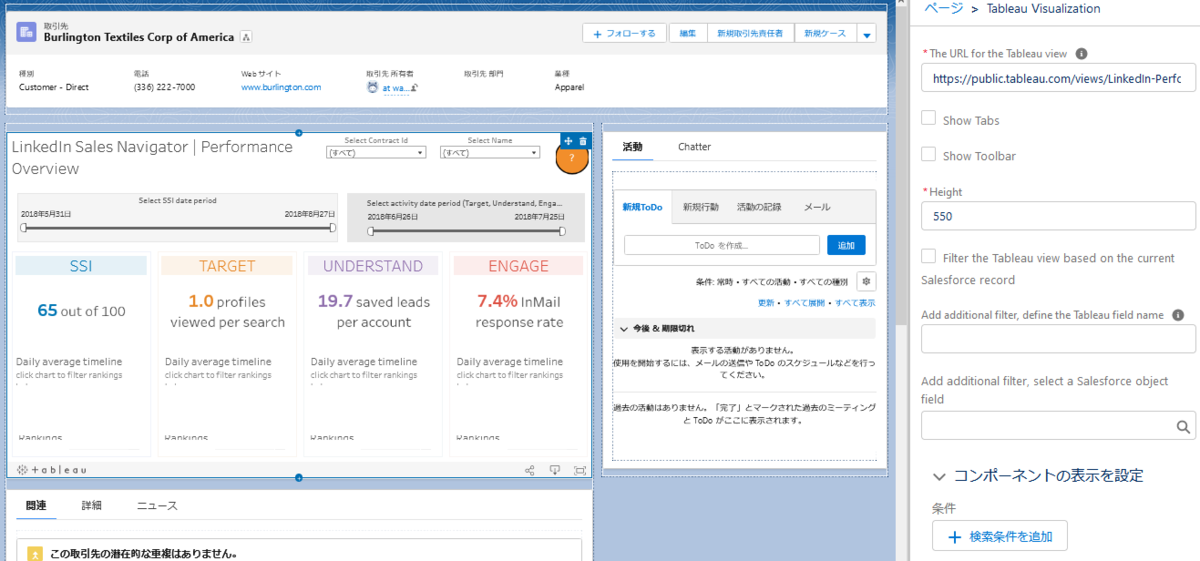Click top resize handle of Tableau component

[299, 133]
